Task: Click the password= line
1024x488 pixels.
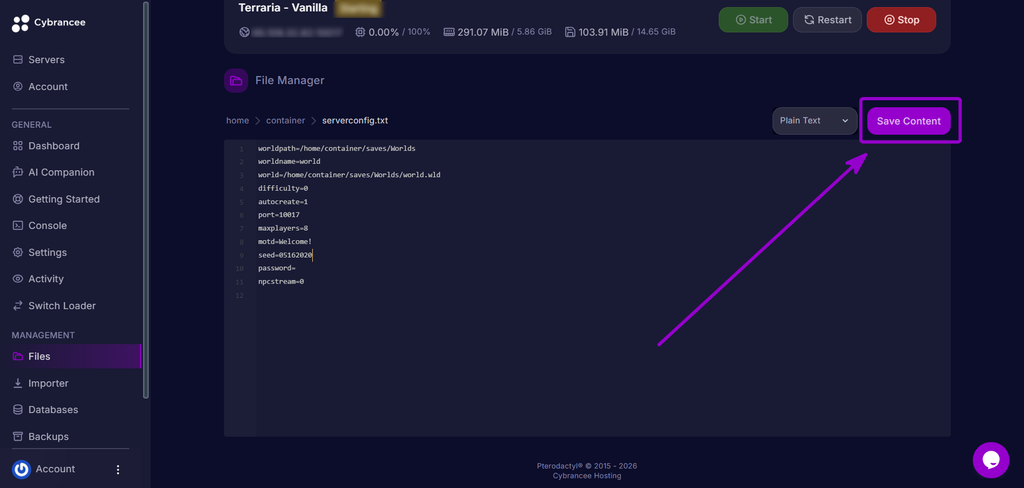Action: pos(277,268)
